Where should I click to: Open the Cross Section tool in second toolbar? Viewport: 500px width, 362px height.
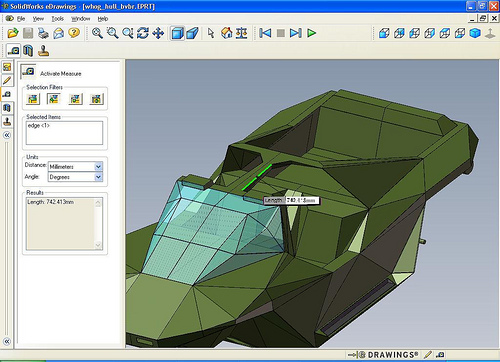click(28, 51)
